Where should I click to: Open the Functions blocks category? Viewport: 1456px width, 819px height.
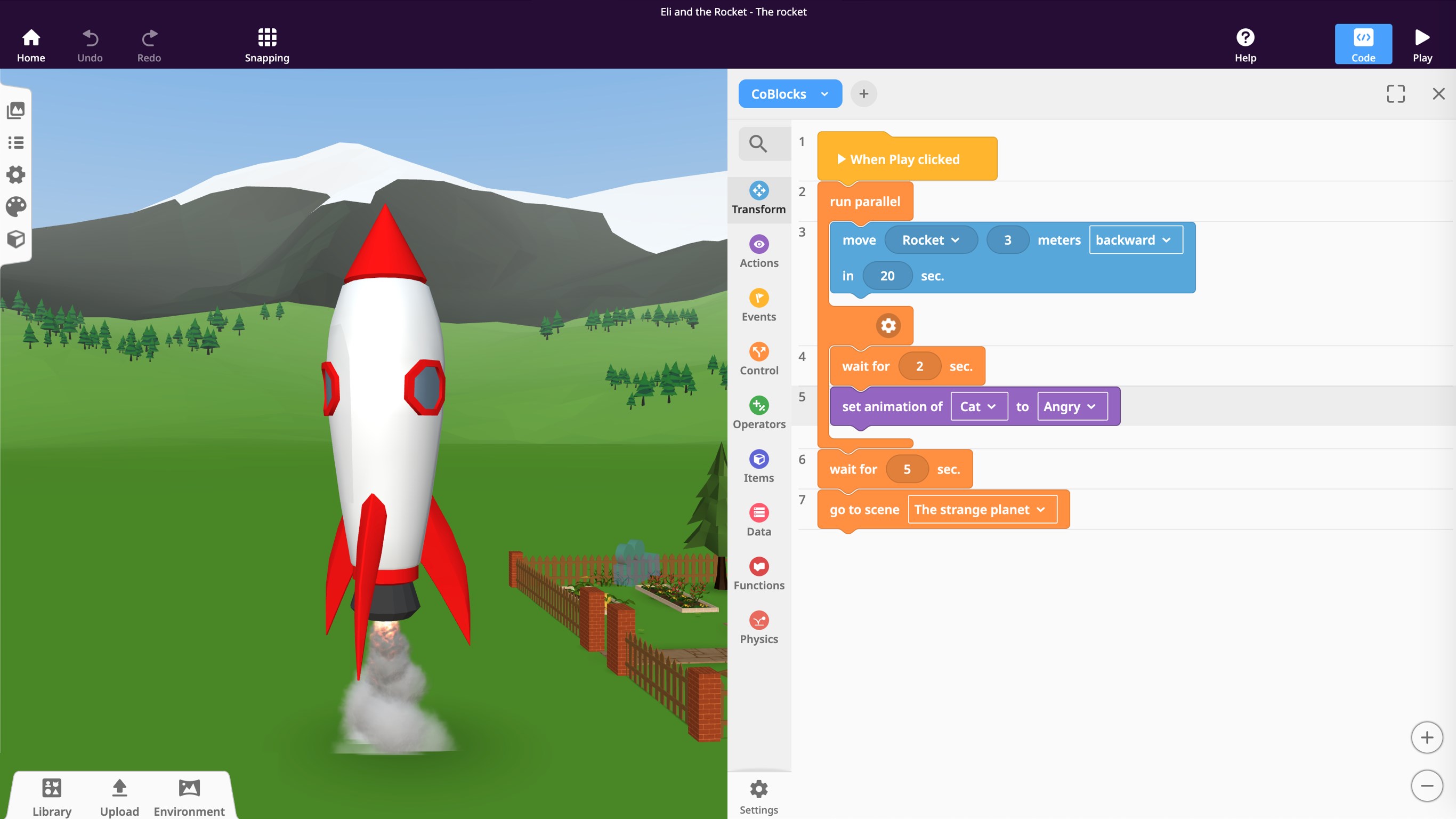[758, 574]
